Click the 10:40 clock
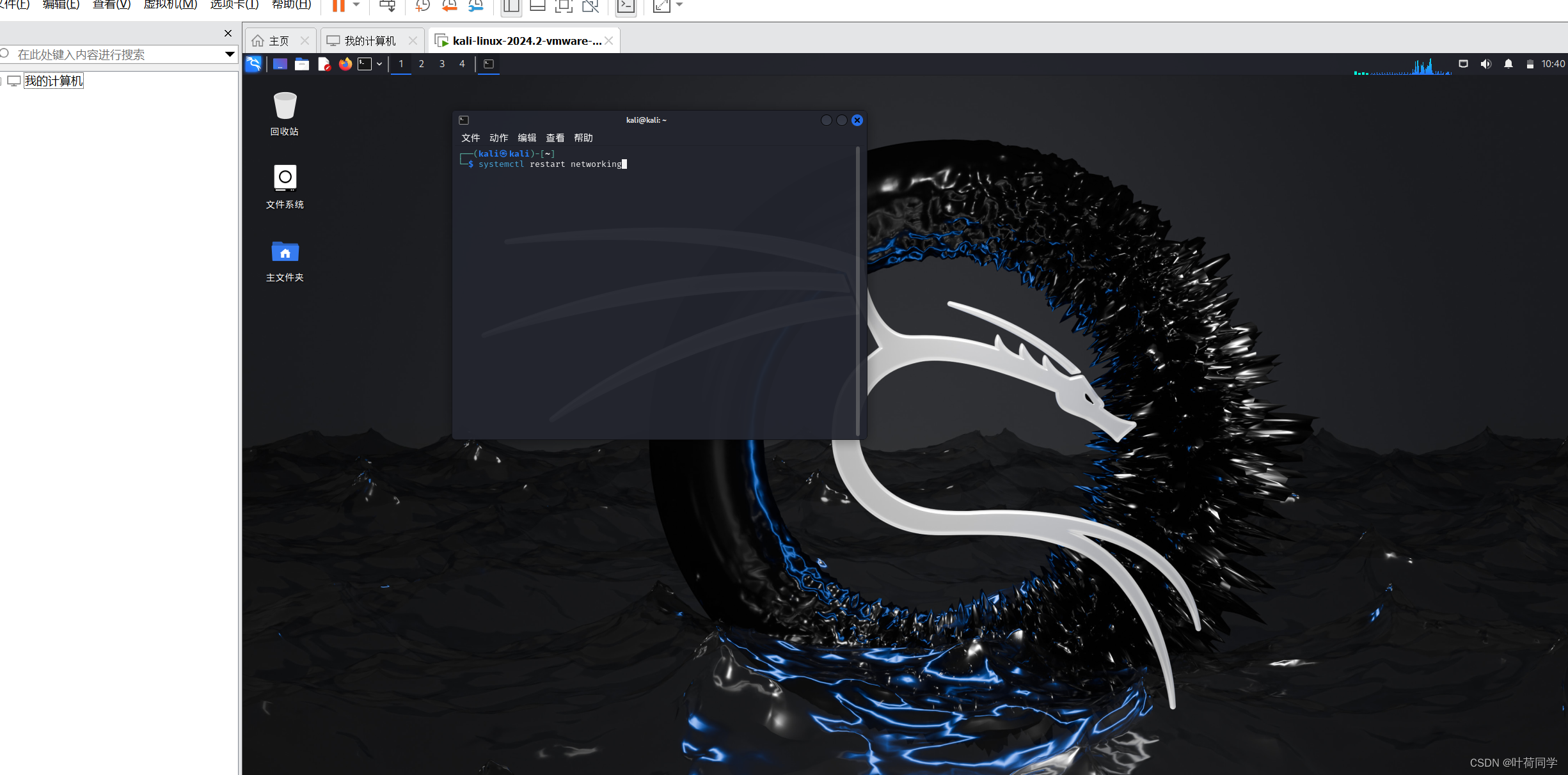 coord(1553,64)
